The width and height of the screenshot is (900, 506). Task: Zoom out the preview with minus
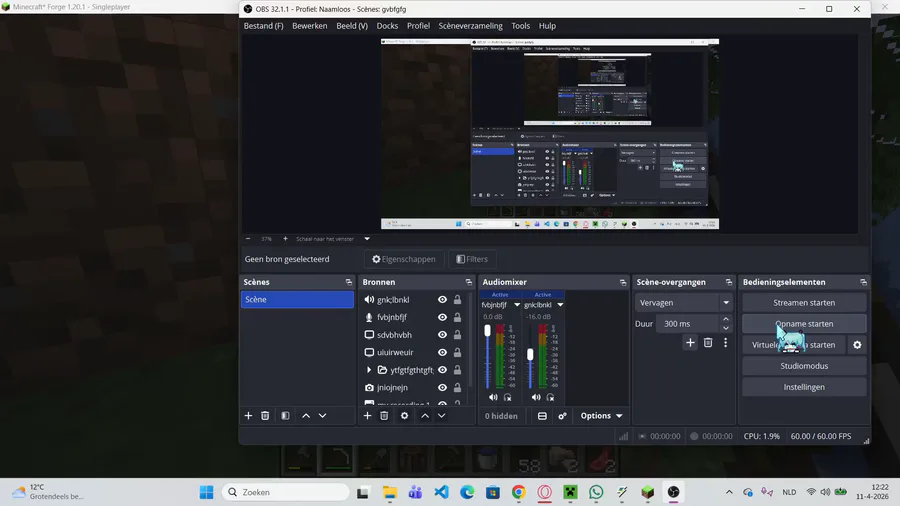coord(248,239)
